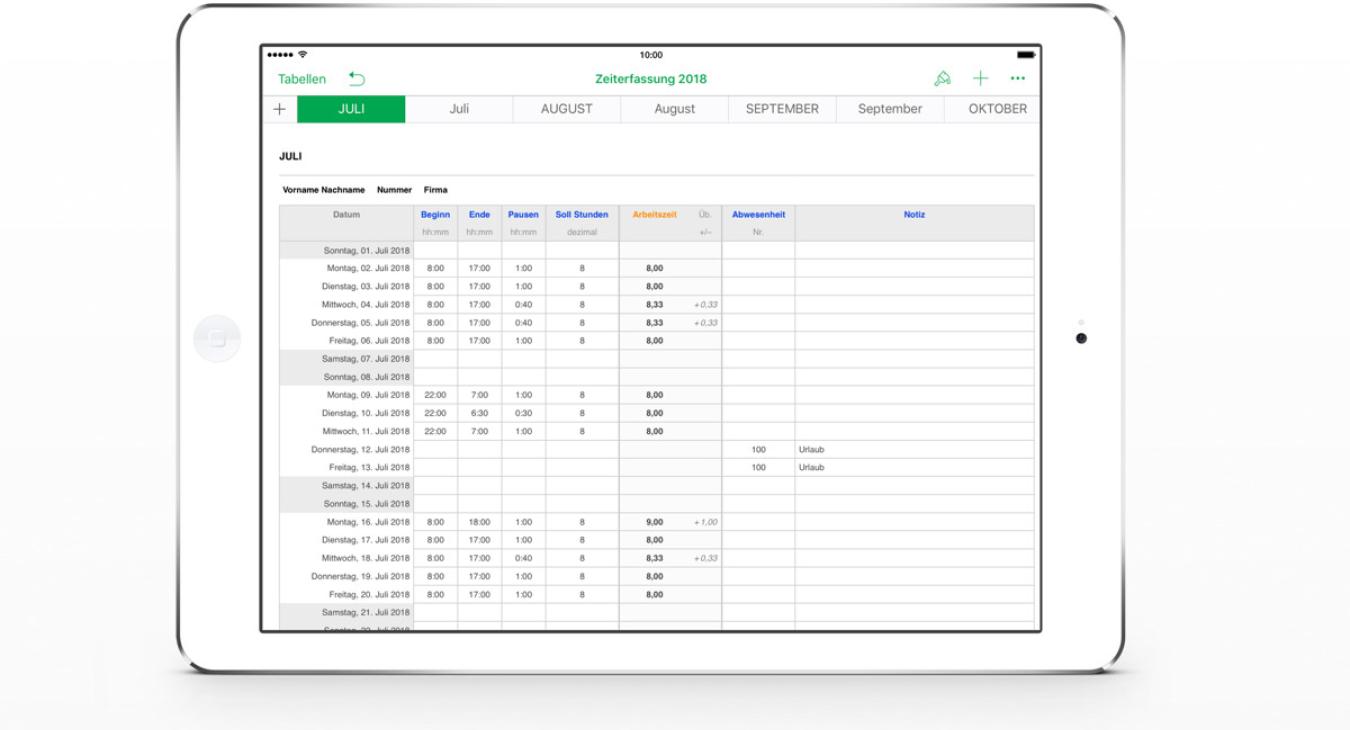1350x730 pixels.
Task: Select the Notiz column header
Action: pos(914,214)
